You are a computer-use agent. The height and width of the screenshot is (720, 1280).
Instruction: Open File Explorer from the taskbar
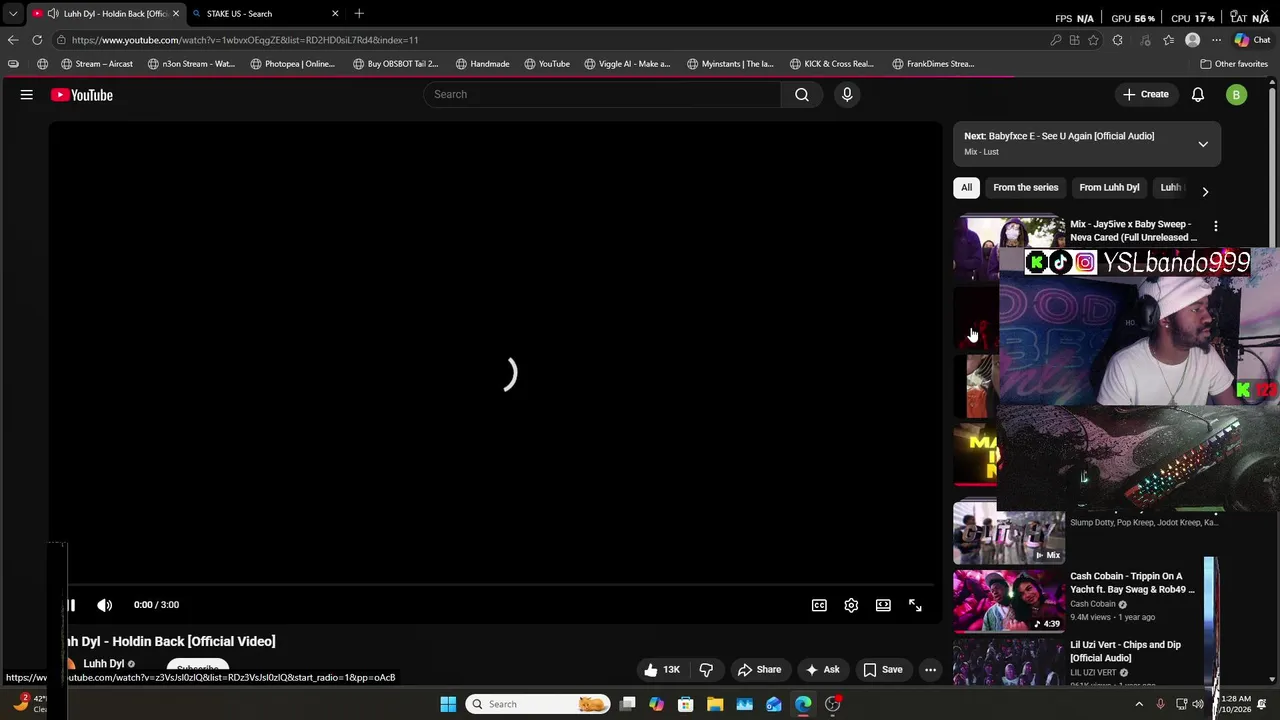point(715,704)
